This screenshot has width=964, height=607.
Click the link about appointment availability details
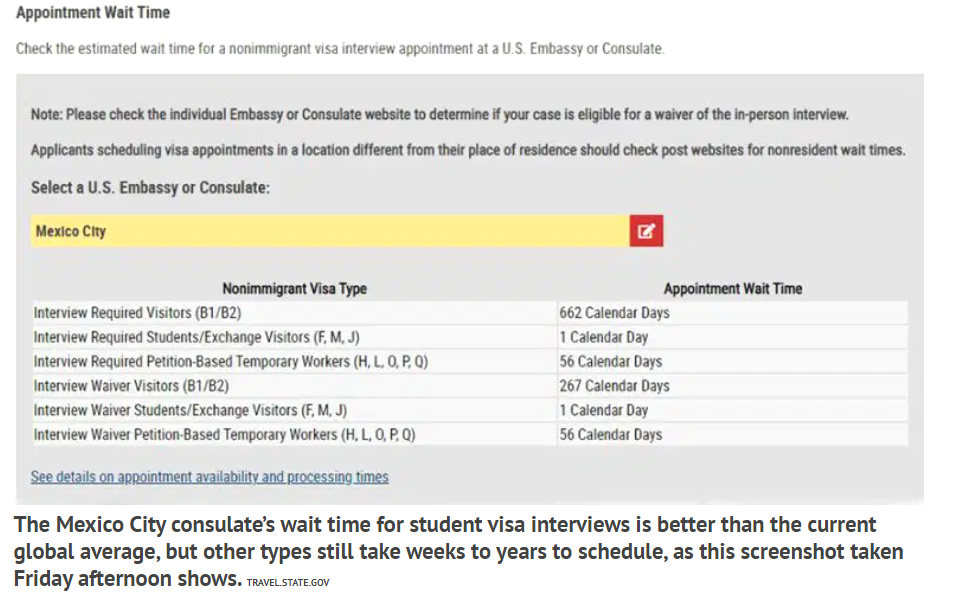tap(209, 477)
